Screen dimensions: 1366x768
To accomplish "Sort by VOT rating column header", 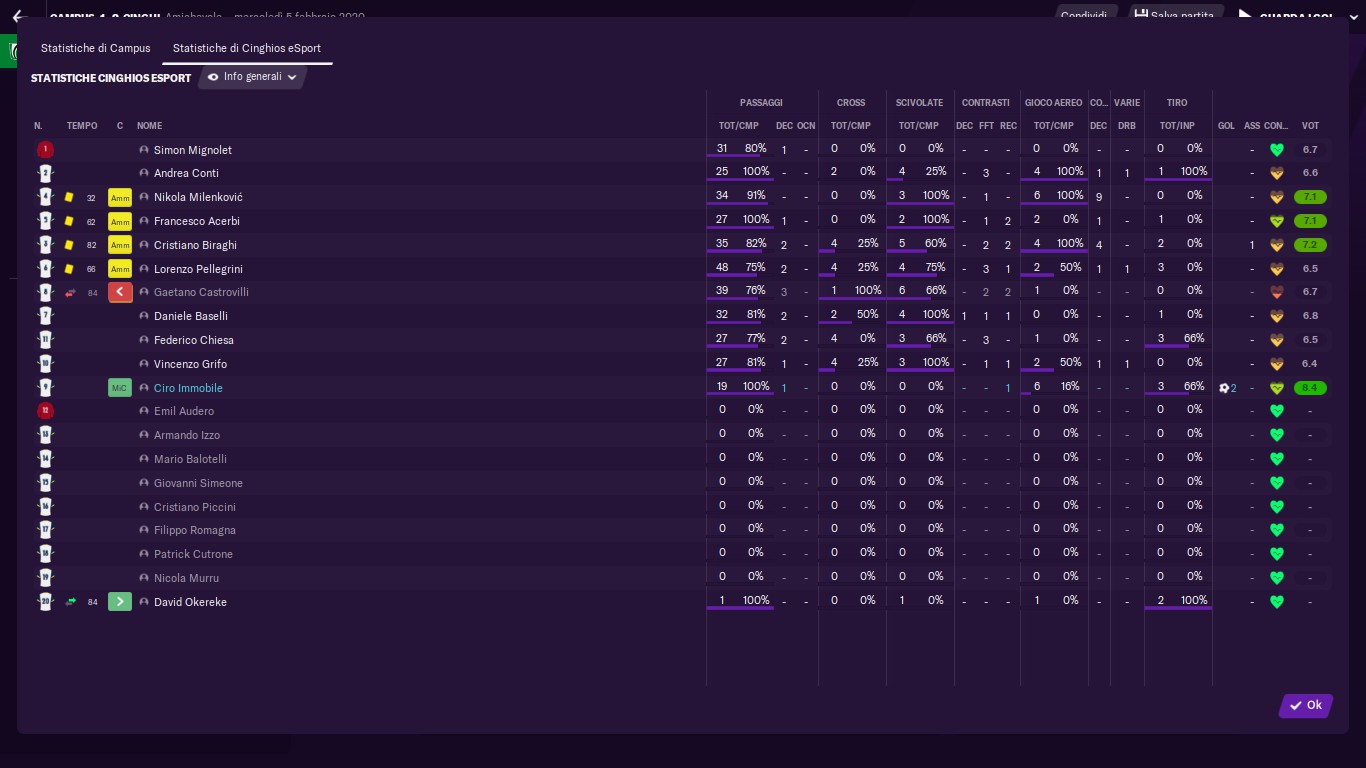I will click(x=1310, y=126).
